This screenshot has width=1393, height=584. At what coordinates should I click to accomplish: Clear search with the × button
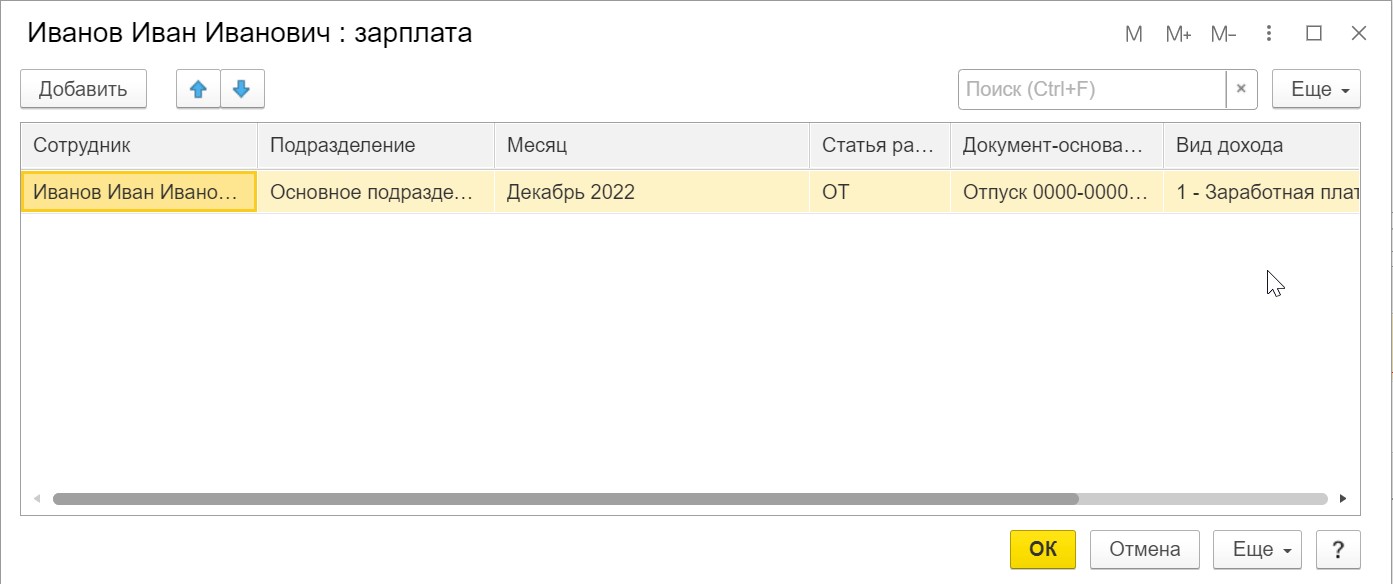pos(1241,89)
